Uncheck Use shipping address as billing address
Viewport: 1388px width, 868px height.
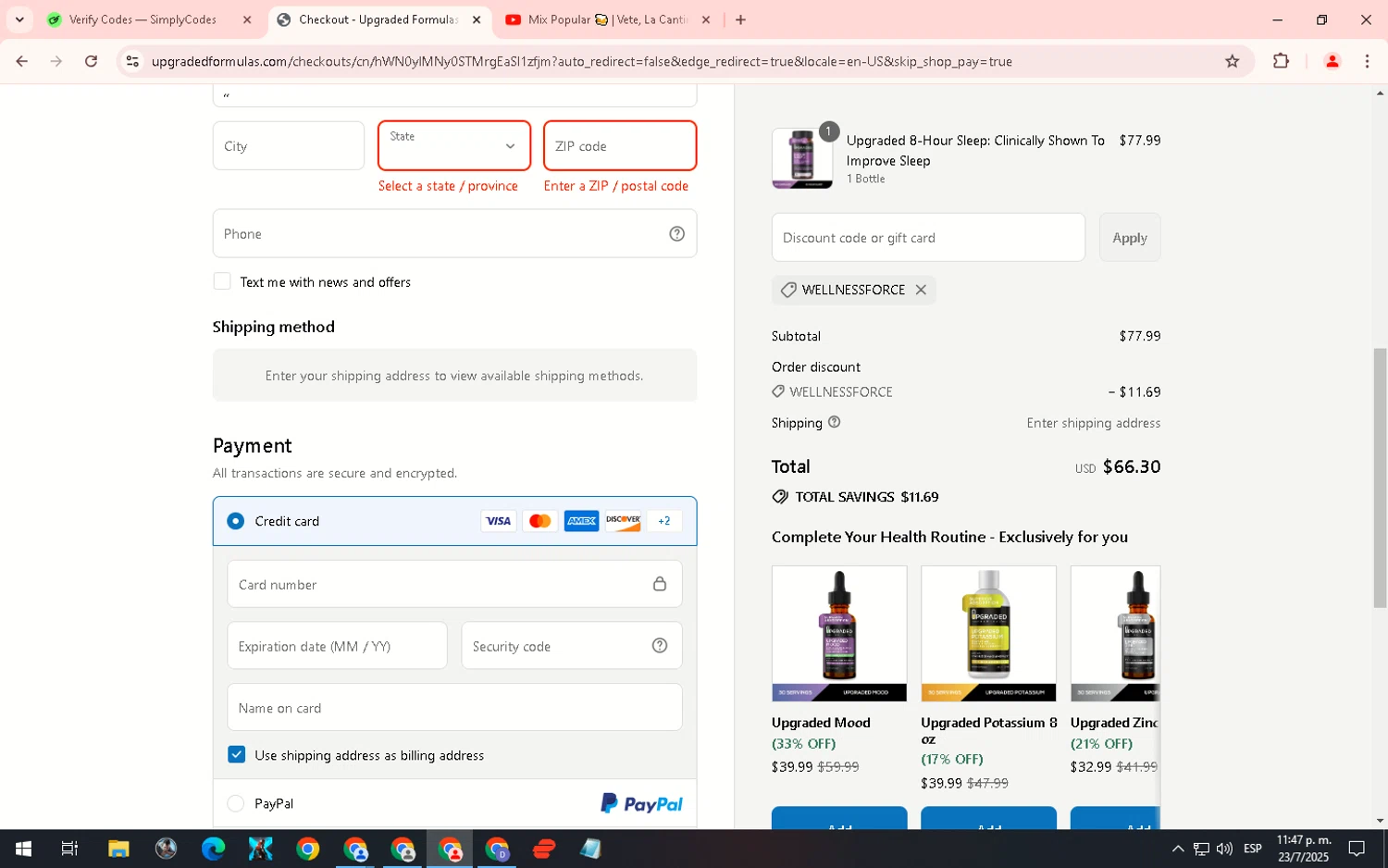click(237, 755)
